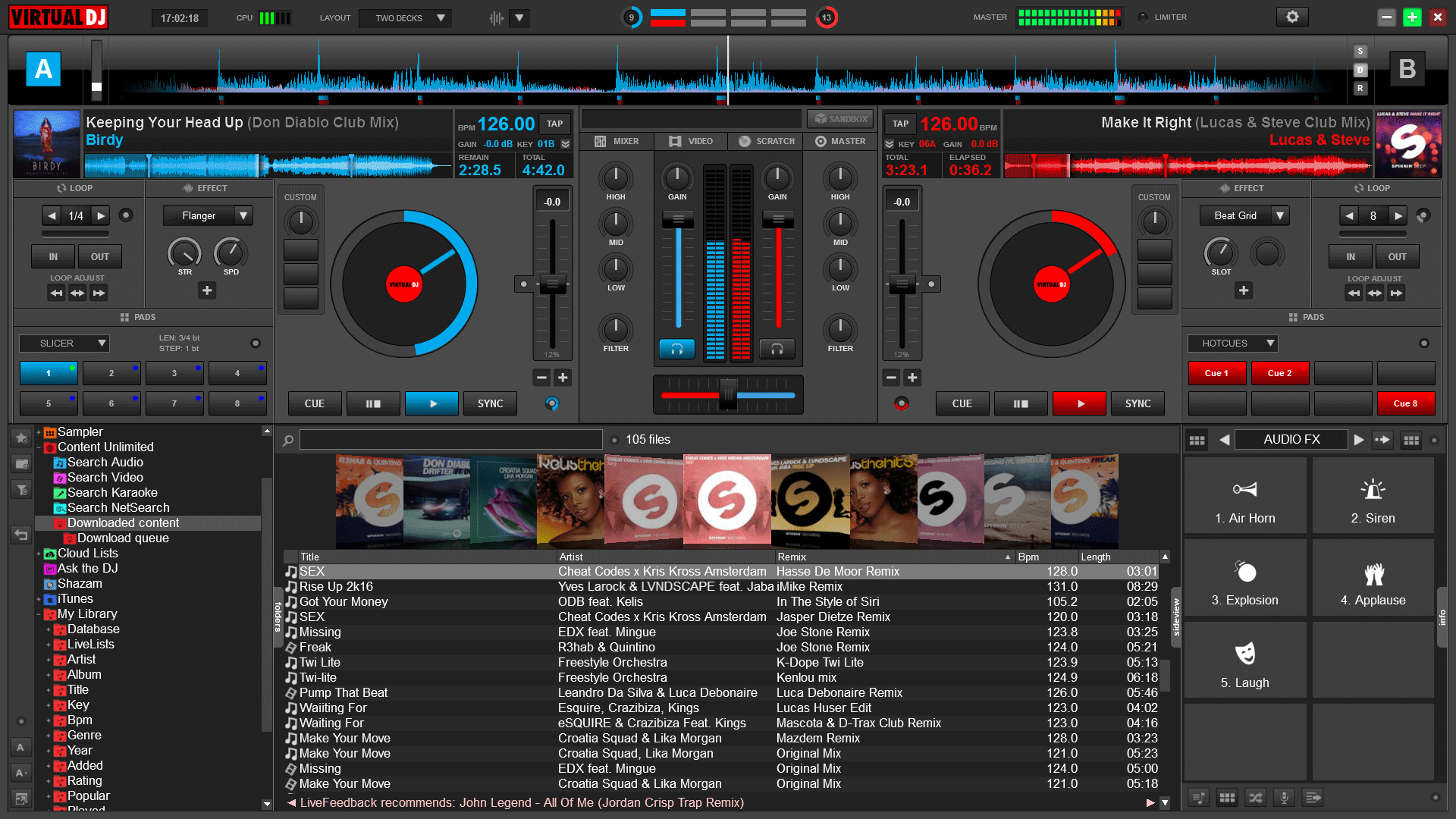
Task: Click left deck headphone cue button
Action: click(677, 349)
